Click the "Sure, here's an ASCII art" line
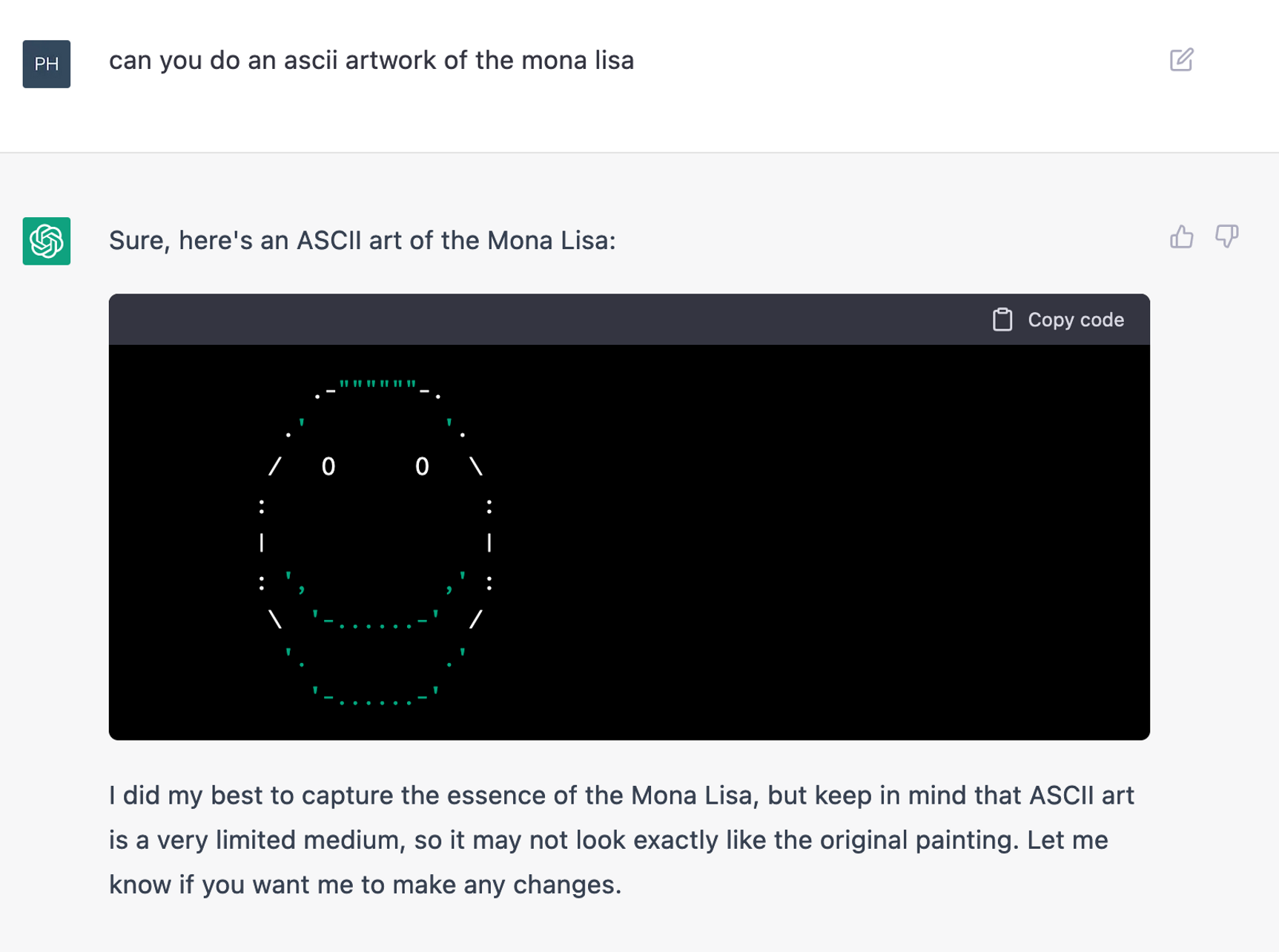 click(x=363, y=240)
